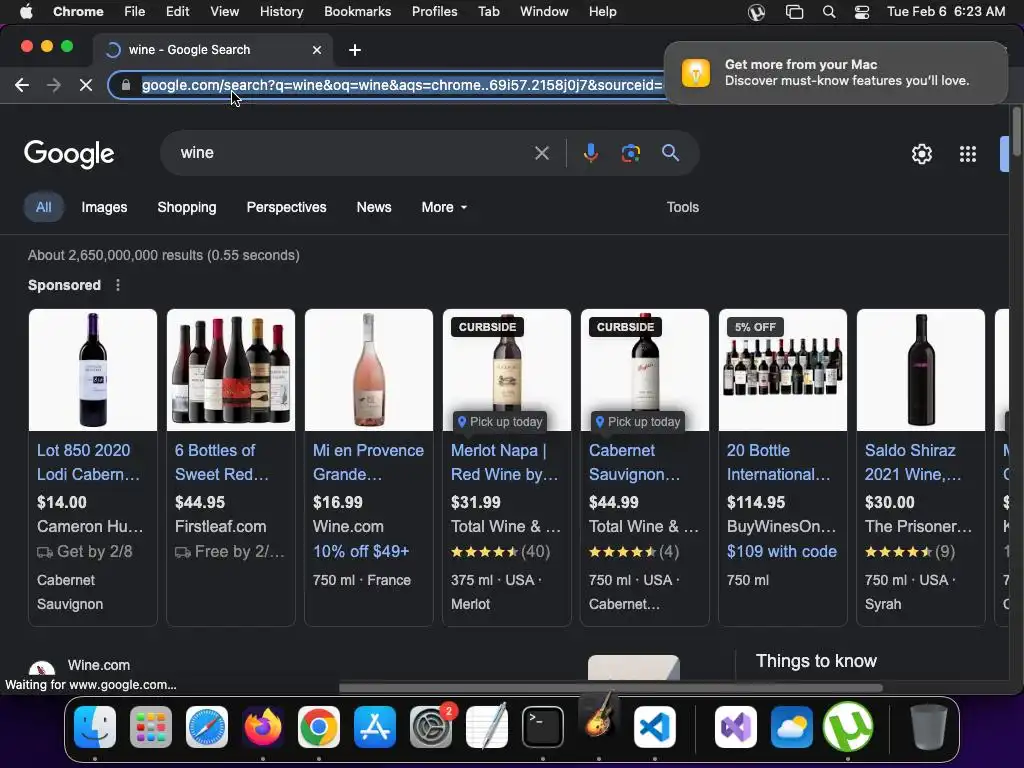
Task: Open App Store from the dock
Action: pos(375,727)
